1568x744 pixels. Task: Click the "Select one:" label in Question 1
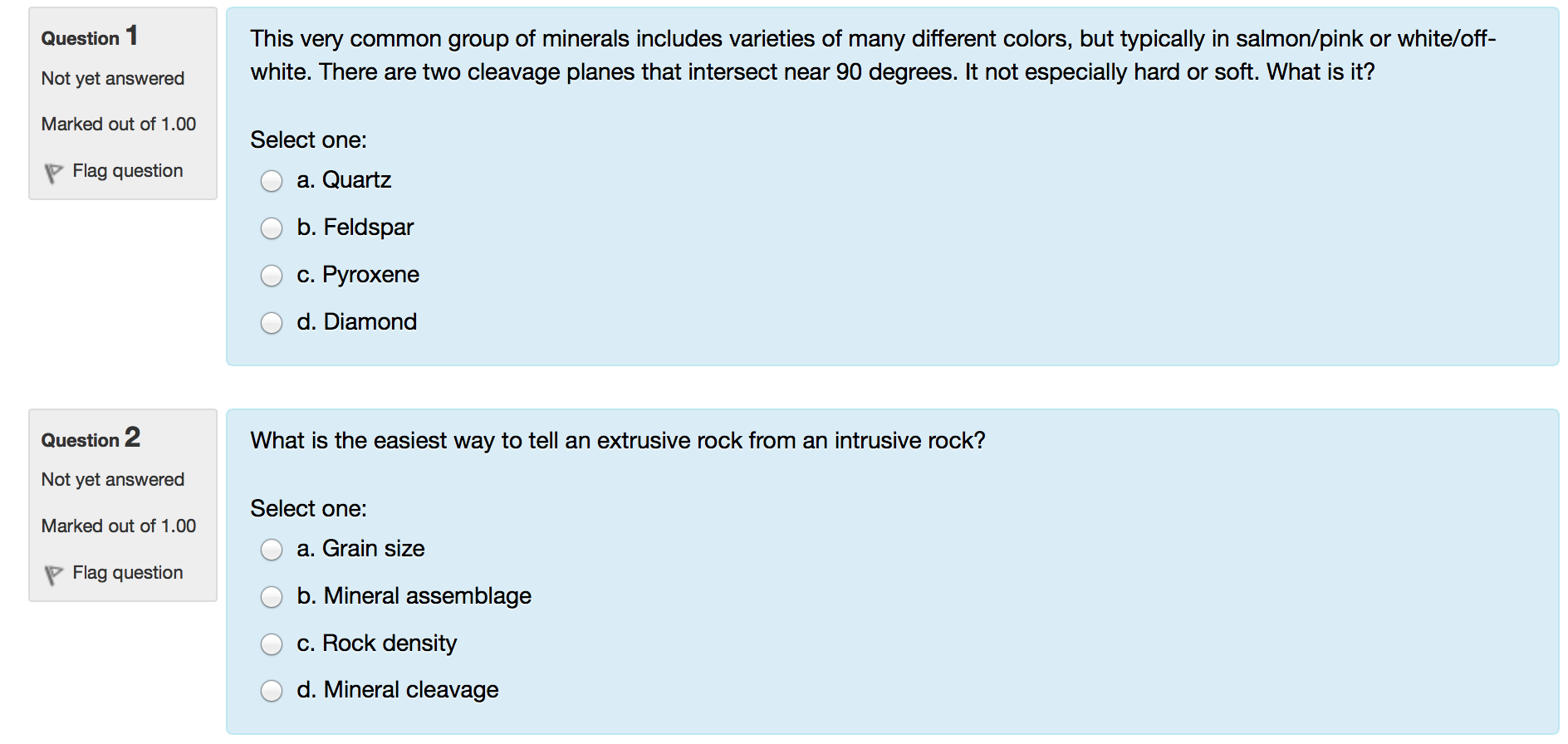point(308,139)
